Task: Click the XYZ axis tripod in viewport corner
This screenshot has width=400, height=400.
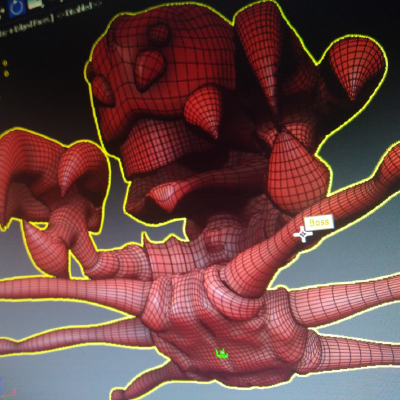Action: click(6, 388)
